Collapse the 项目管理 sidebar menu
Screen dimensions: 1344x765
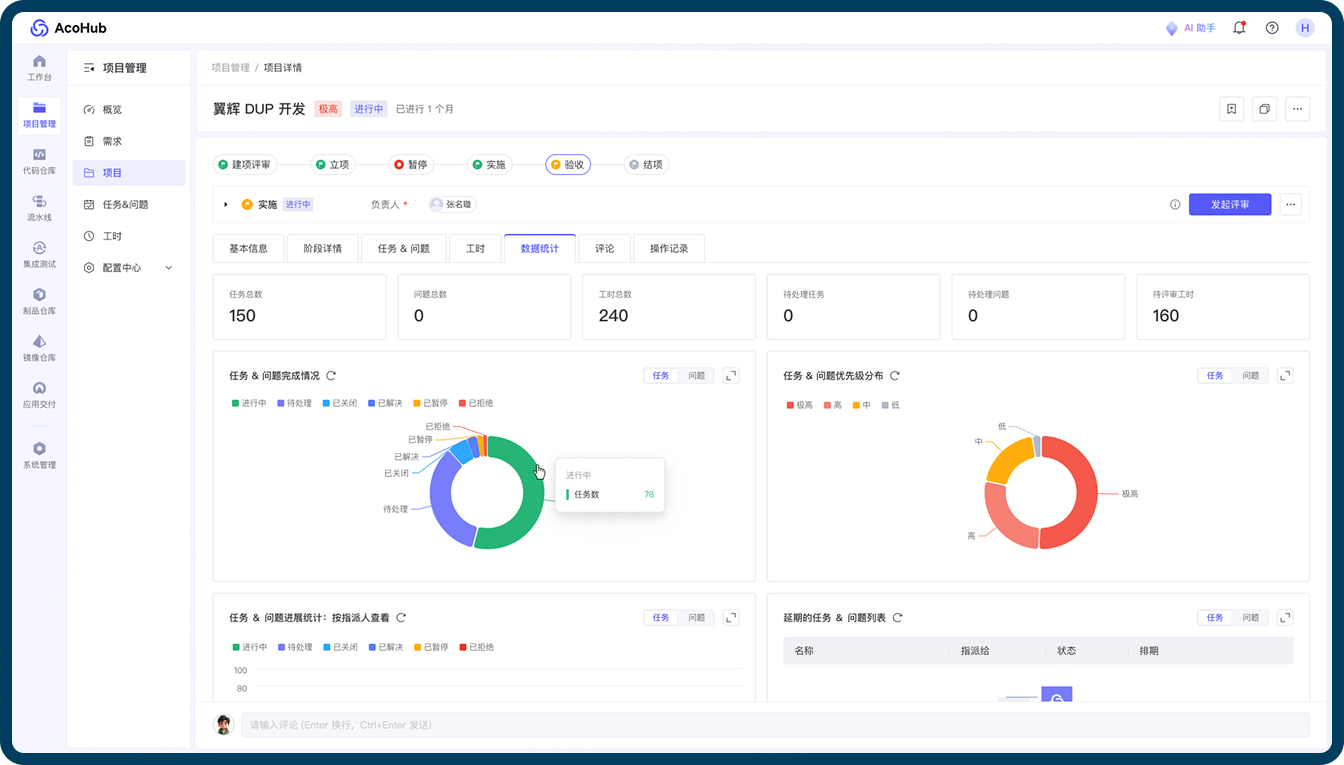[89, 68]
